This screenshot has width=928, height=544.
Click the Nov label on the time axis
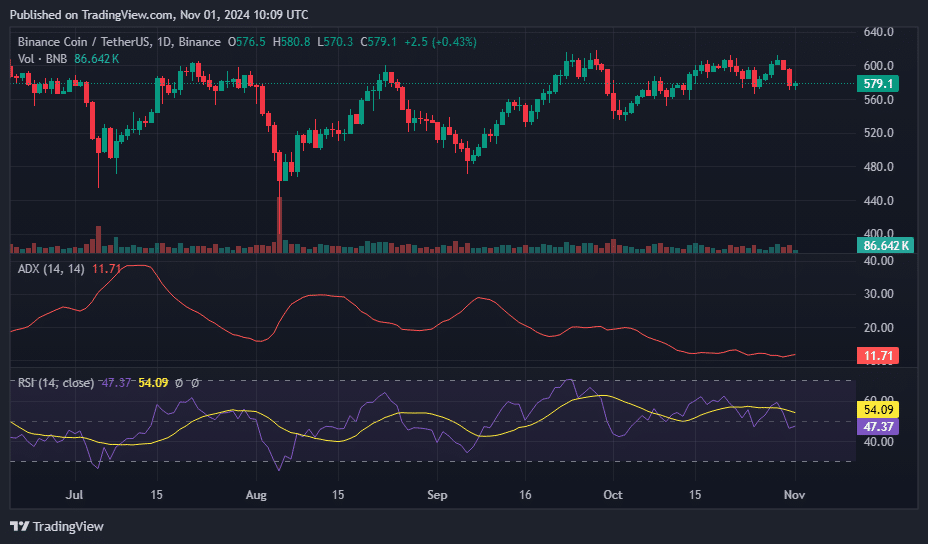(x=794, y=495)
